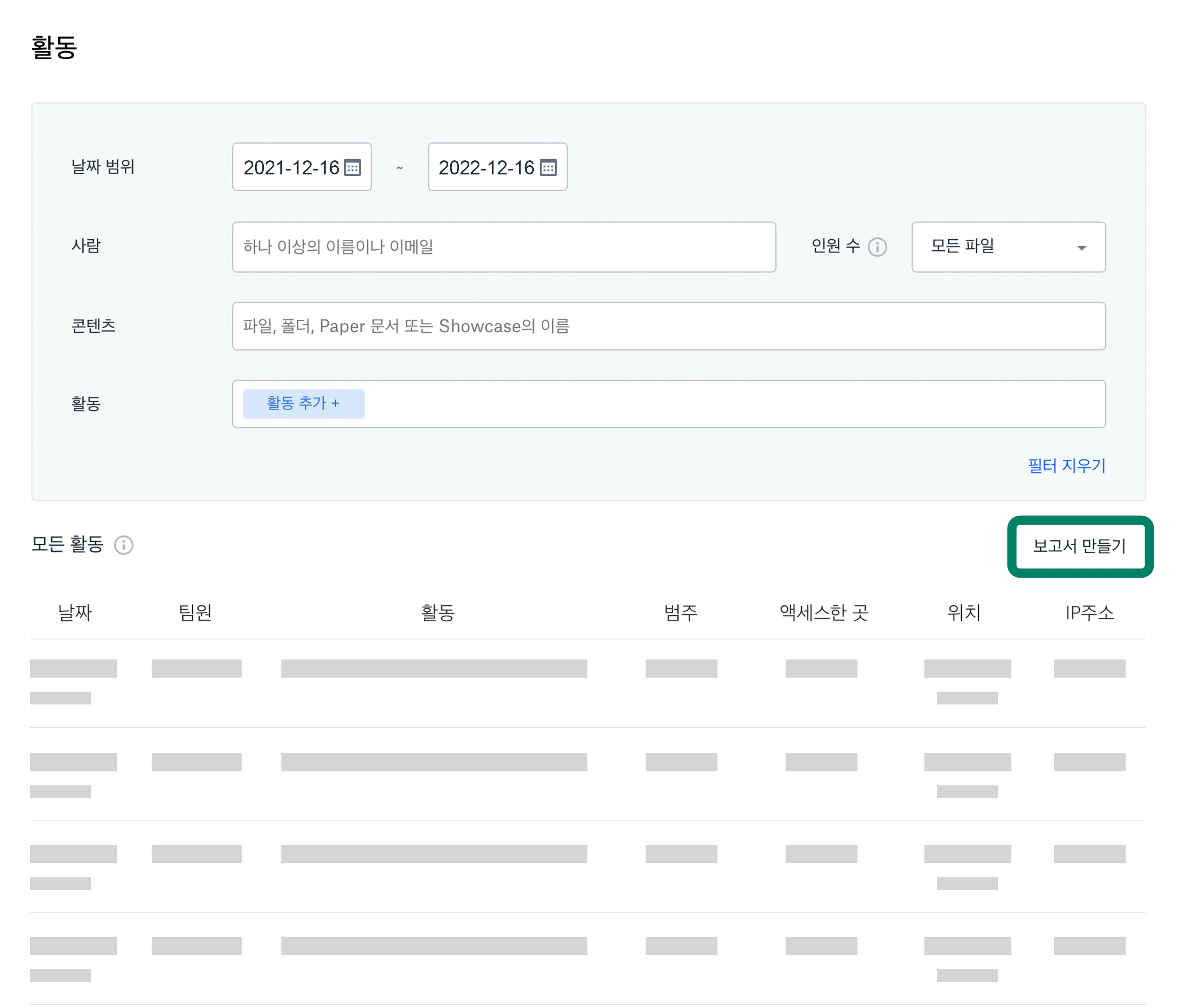Click the 필터 지우기 link
This screenshot has height=1008, width=1181.
point(1067,466)
